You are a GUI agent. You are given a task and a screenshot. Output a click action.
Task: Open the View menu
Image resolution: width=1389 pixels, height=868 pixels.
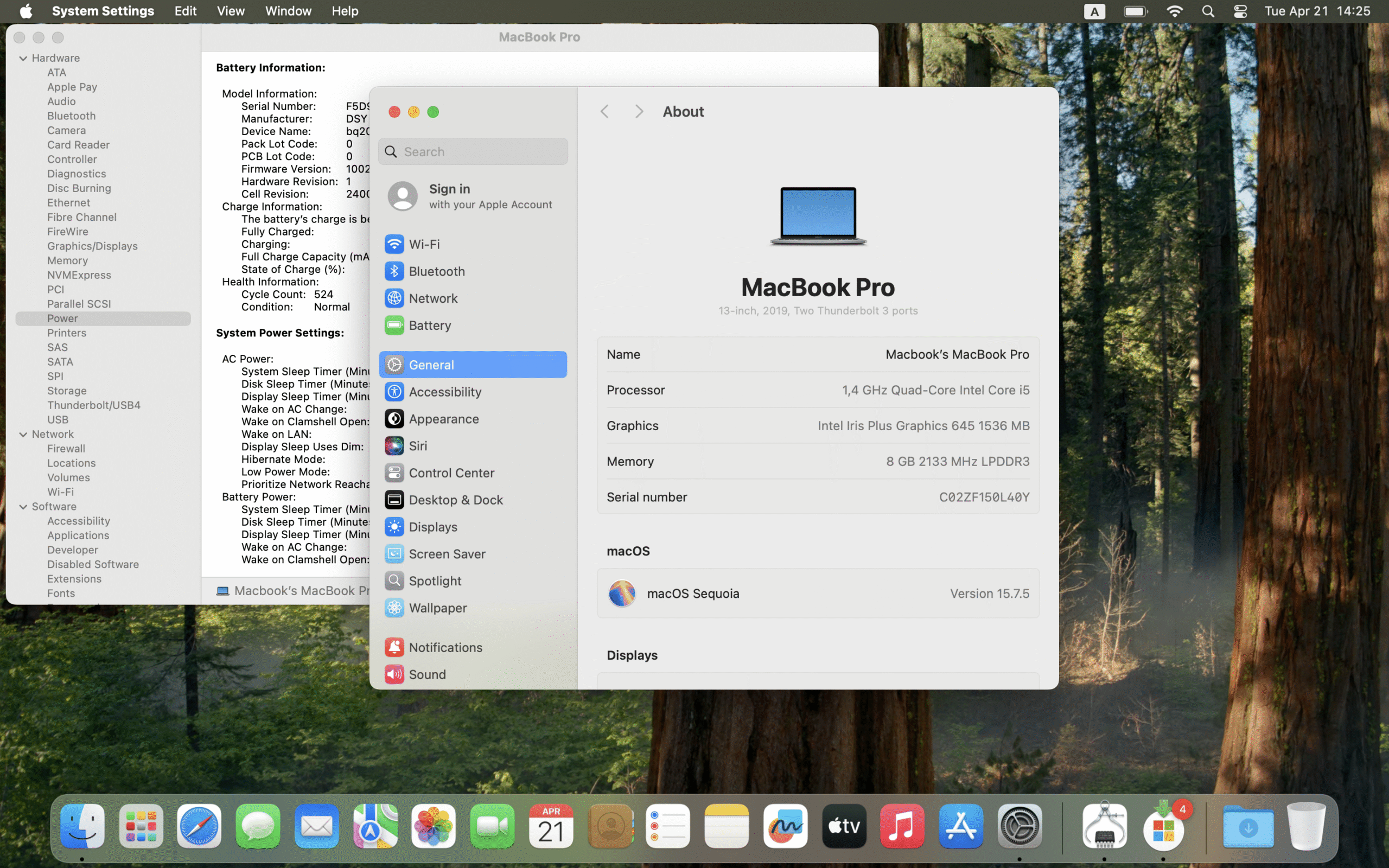pyautogui.click(x=230, y=11)
